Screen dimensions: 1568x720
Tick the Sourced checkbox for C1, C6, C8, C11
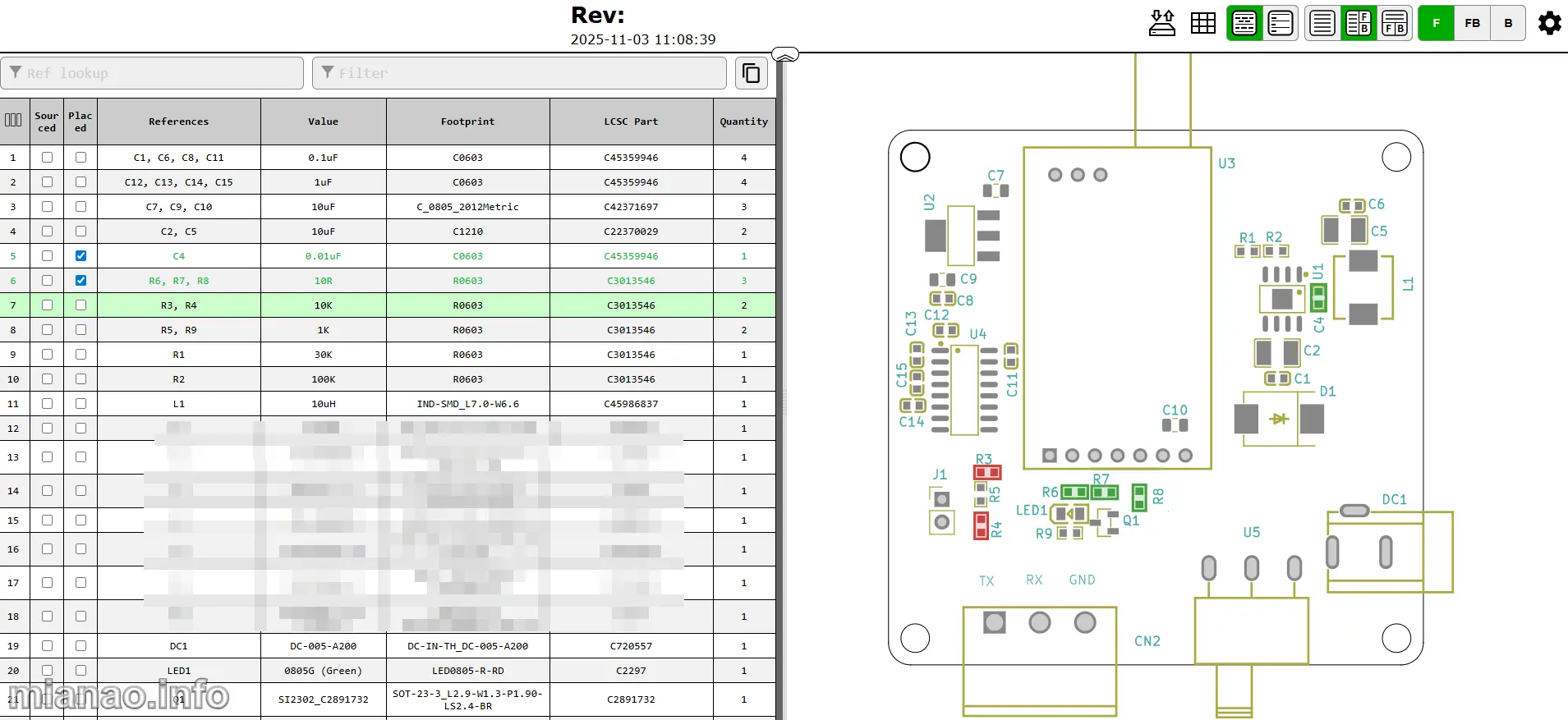(47, 158)
